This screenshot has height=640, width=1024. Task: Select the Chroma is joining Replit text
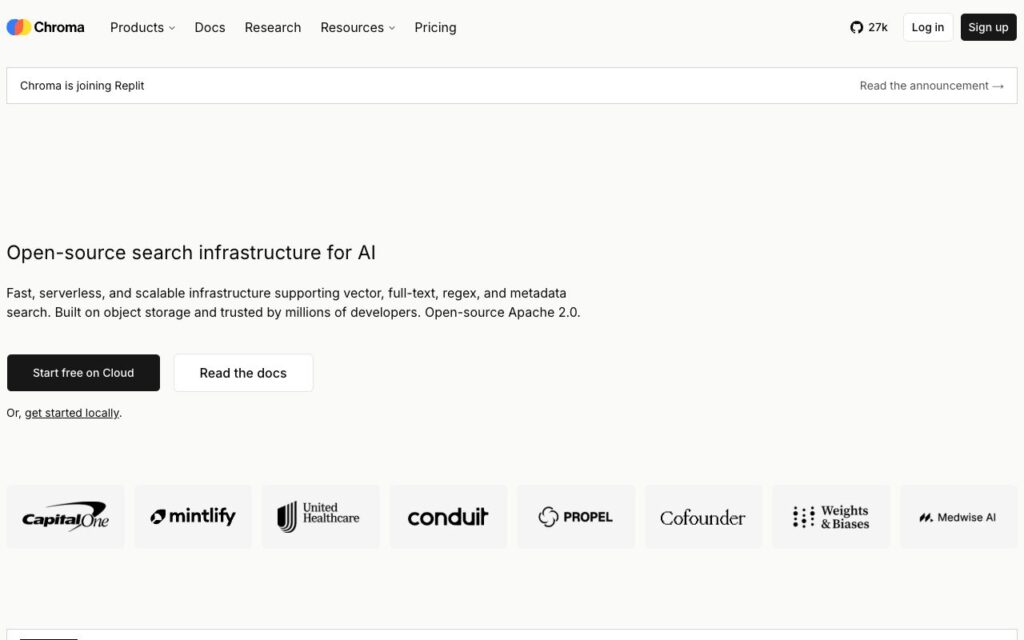coord(82,86)
